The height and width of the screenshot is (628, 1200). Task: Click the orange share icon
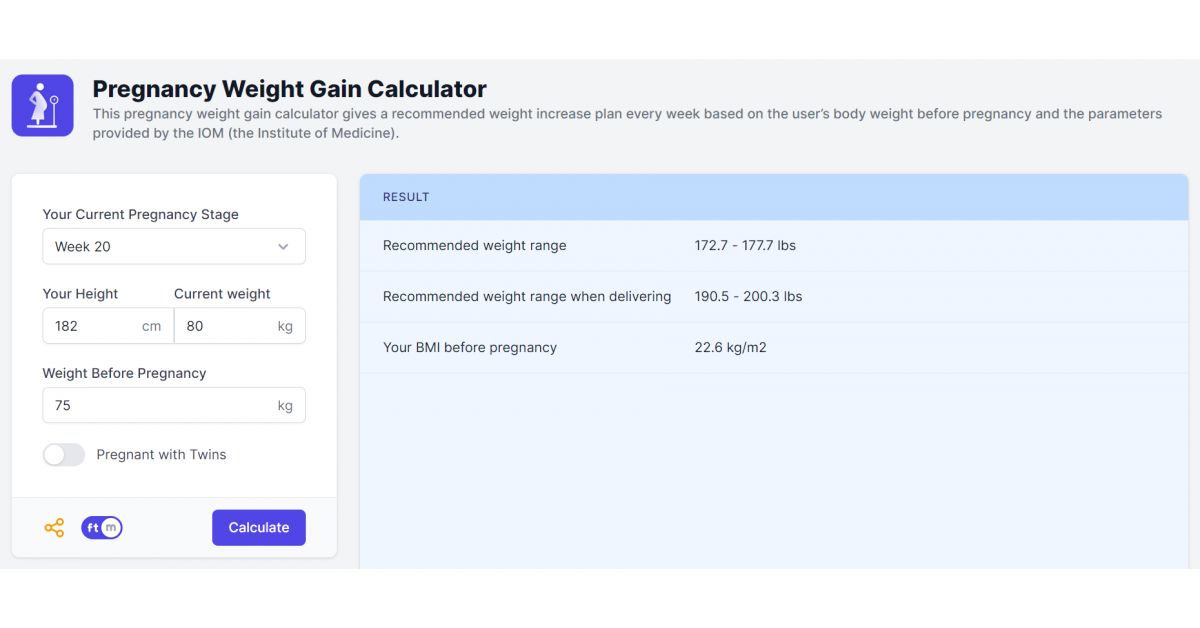(x=54, y=528)
